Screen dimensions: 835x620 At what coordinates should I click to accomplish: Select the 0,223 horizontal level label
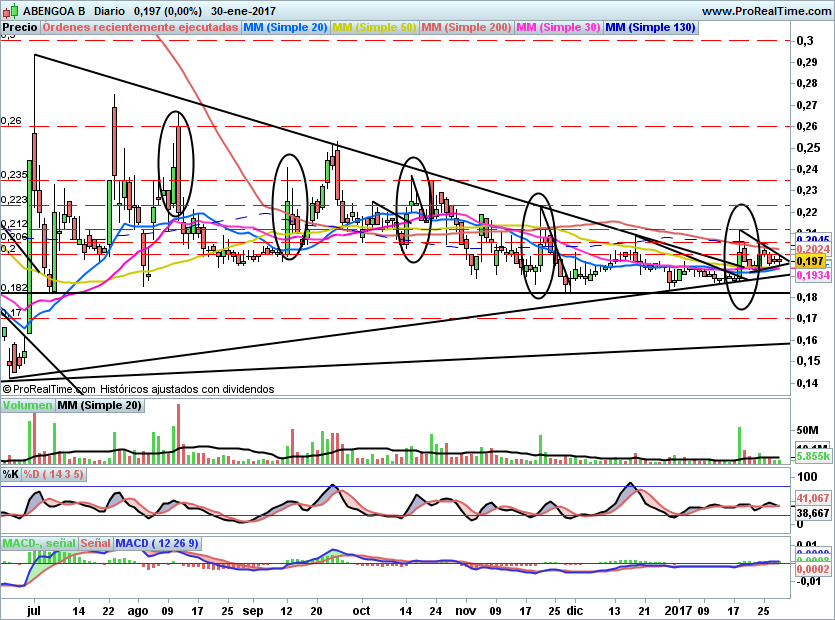(14, 200)
